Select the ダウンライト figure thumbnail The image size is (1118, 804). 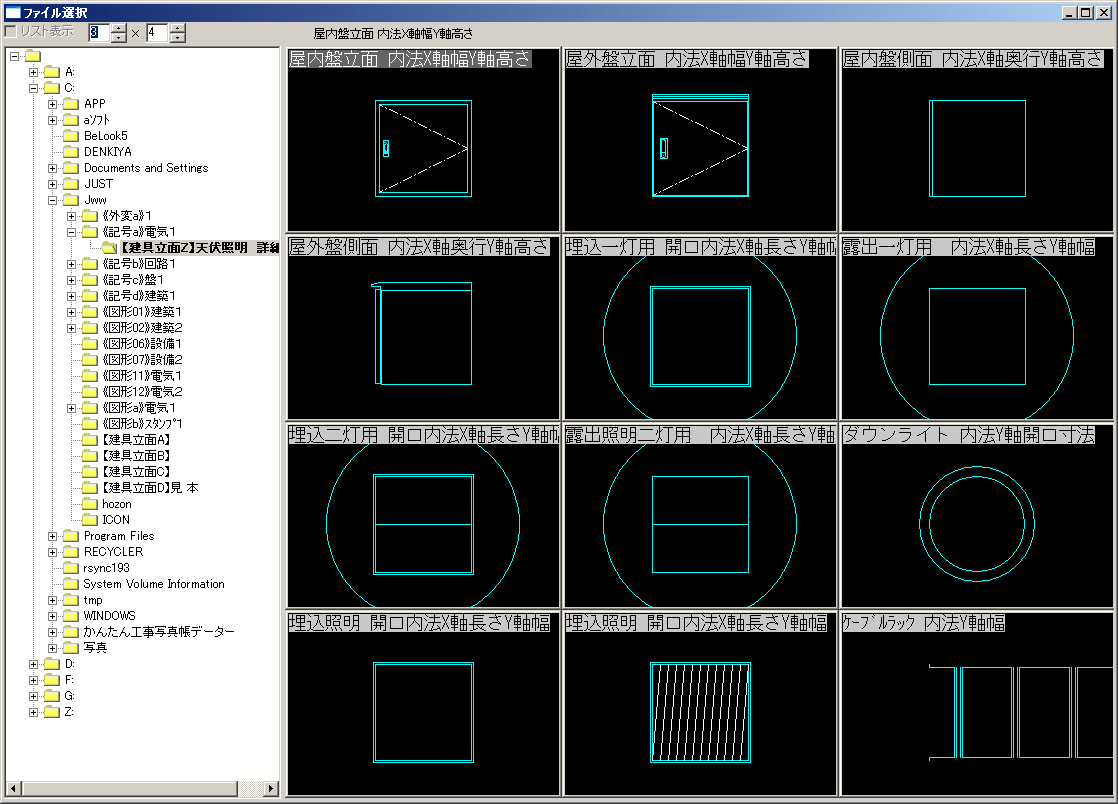click(x=977, y=516)
